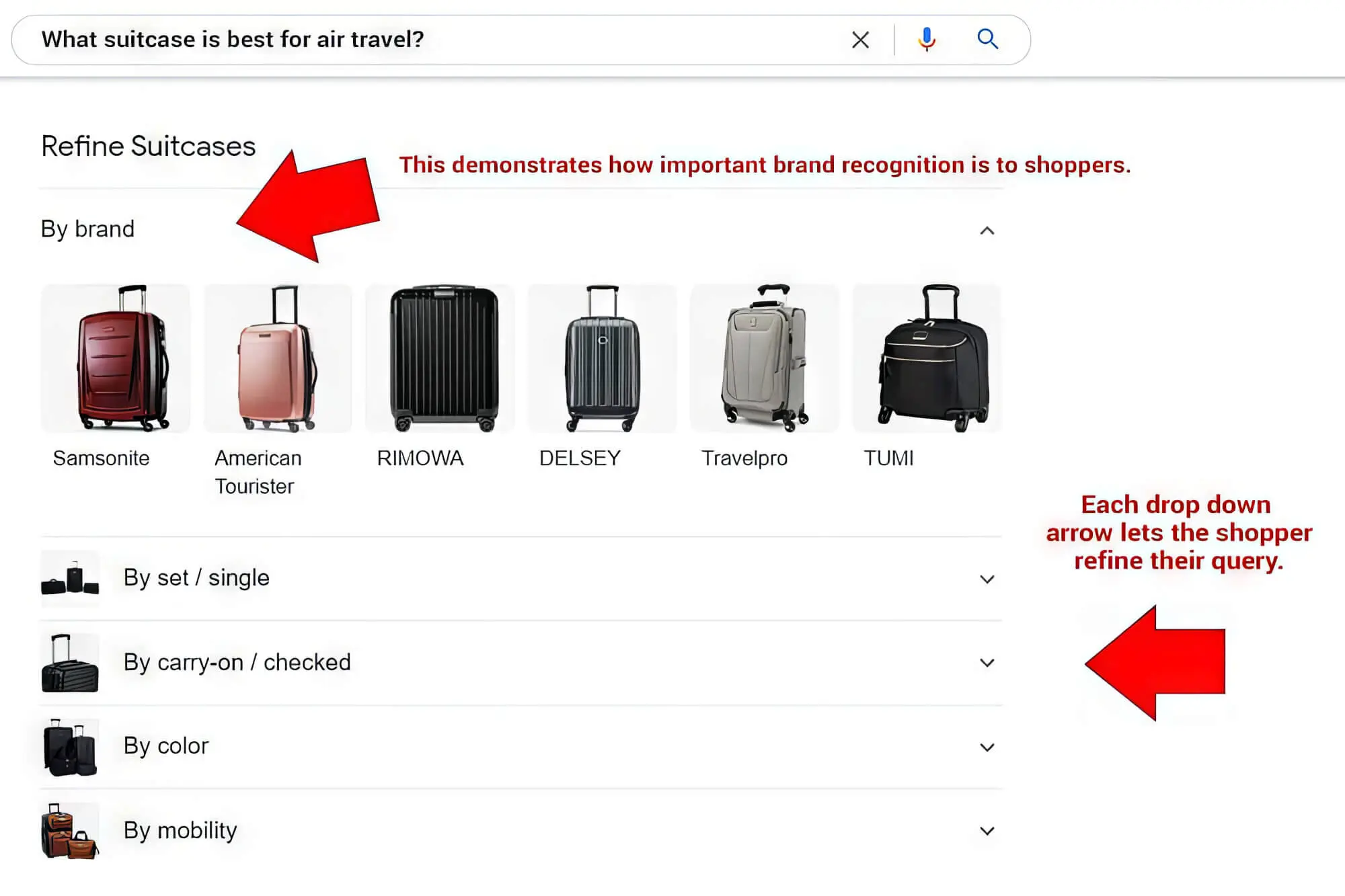
Task: Open the TUMI brand link
Action: [888, 458]
